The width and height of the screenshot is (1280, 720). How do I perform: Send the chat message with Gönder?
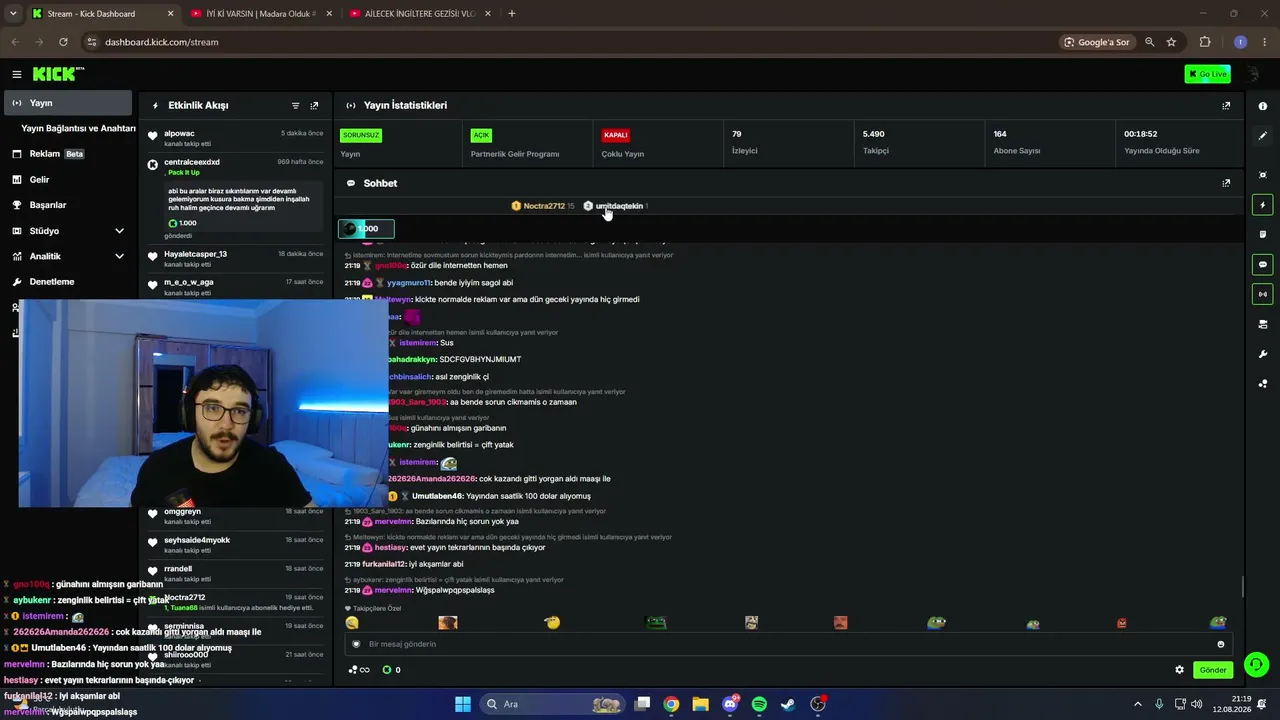click(1213, 670)
